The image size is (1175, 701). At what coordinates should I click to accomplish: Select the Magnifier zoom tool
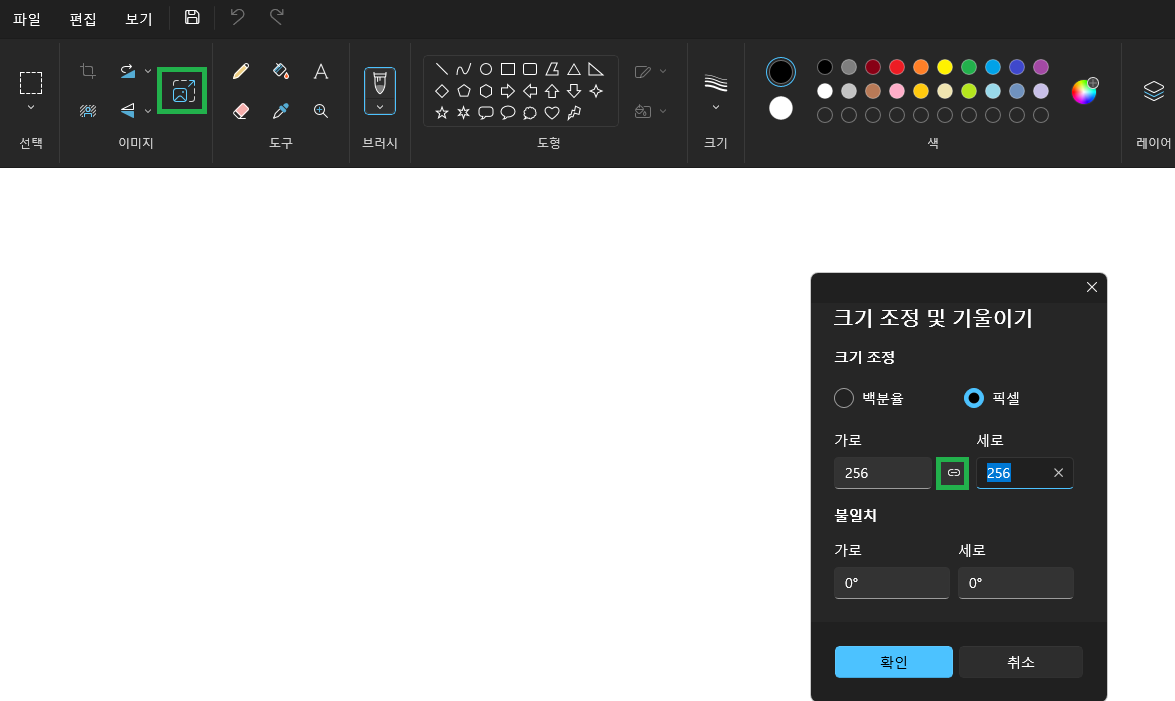coord(321,111)
